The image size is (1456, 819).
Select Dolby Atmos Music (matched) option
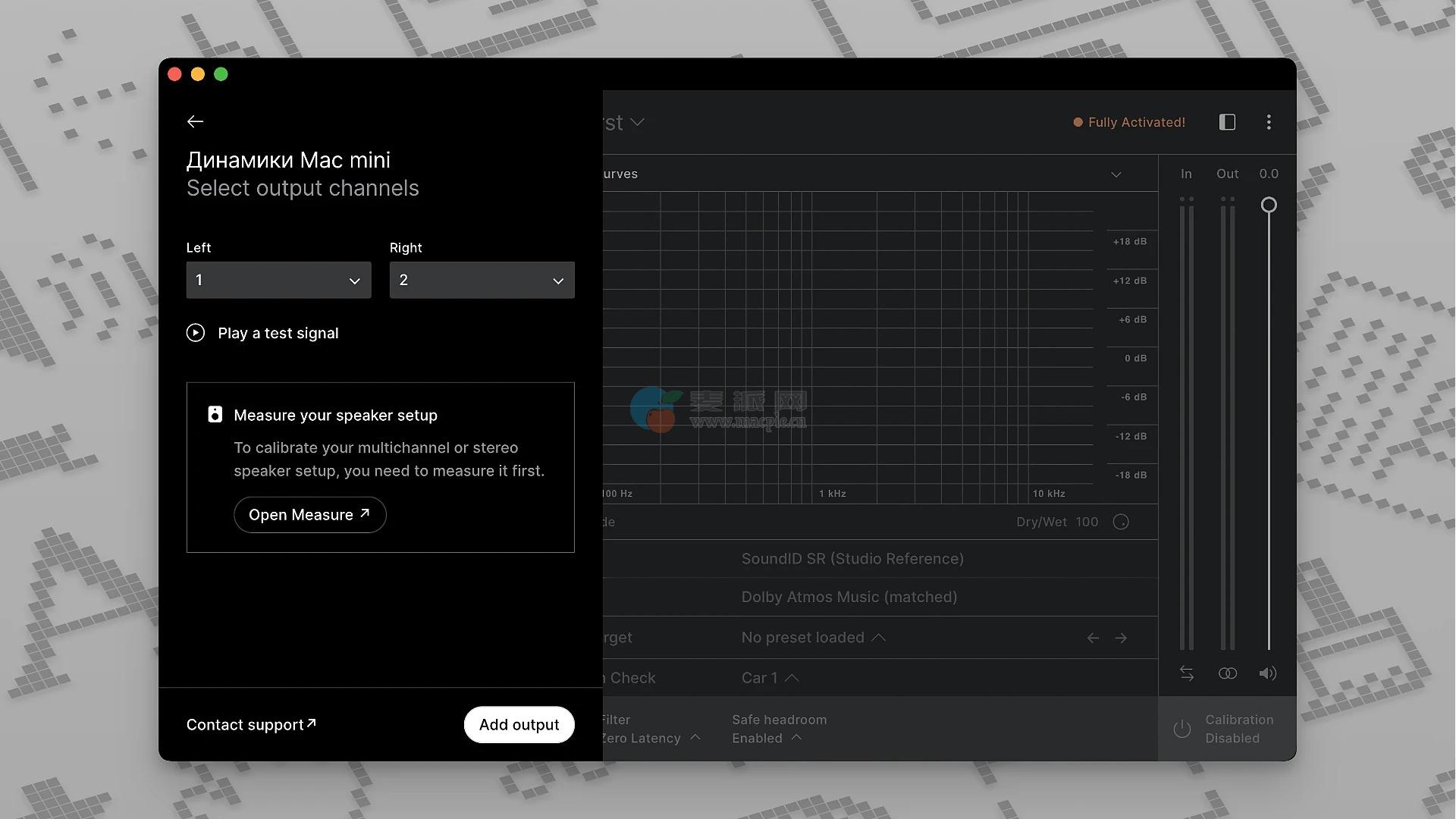[849, 597]
